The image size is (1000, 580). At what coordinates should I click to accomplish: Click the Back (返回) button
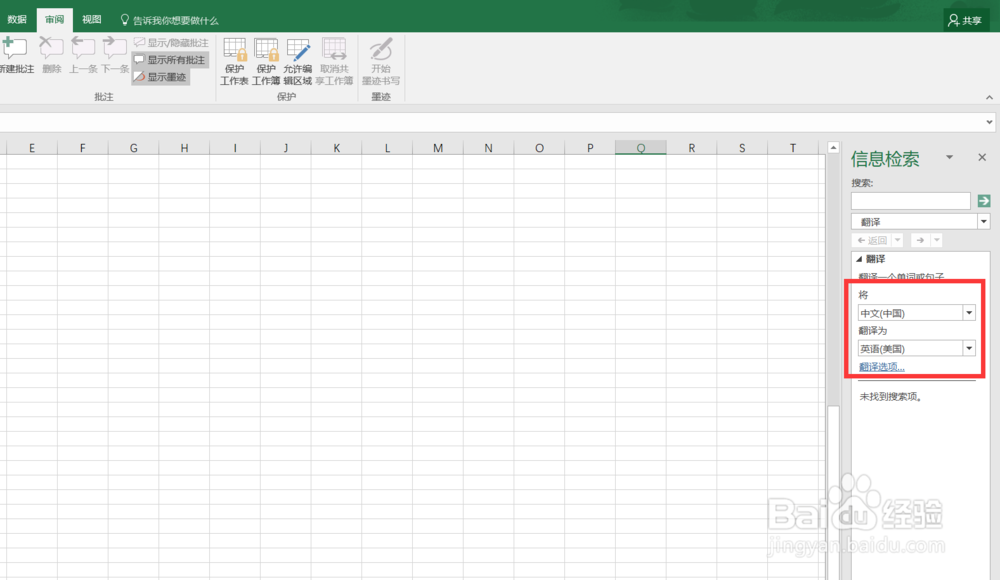[872, 241]
